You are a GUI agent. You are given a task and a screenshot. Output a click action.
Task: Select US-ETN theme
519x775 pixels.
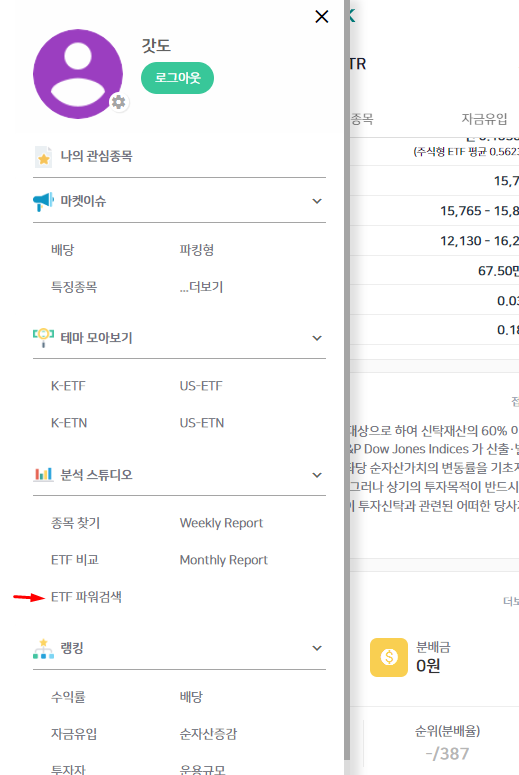(x=202, y=423)
